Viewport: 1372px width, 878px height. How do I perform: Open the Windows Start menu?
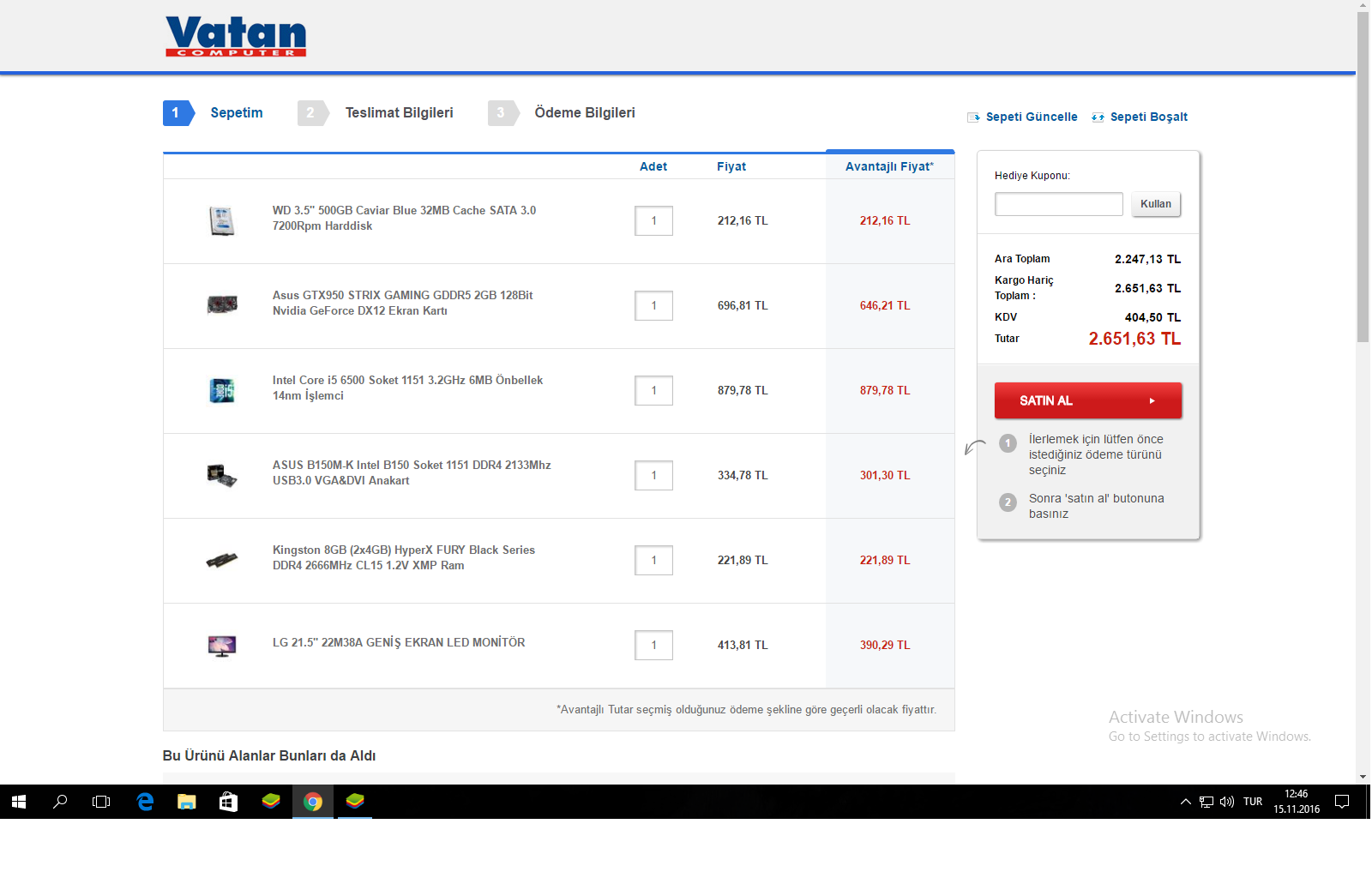coord(19,802)
